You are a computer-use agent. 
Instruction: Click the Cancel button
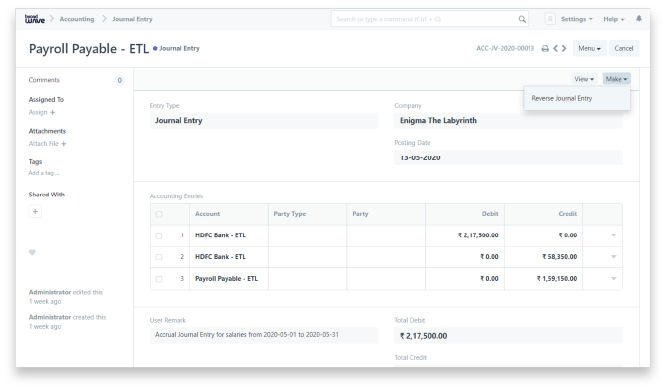(x=624, y=48)
